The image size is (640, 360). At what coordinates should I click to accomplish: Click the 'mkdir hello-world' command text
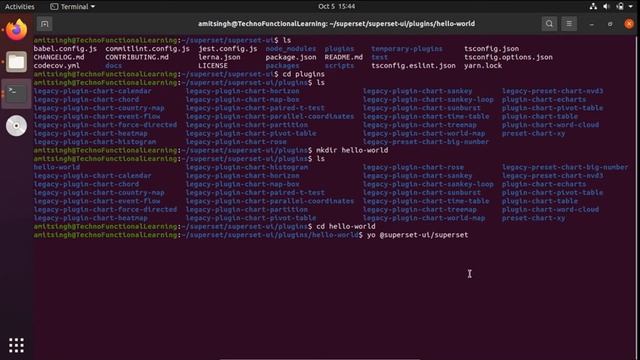click(x=352, y=150)
